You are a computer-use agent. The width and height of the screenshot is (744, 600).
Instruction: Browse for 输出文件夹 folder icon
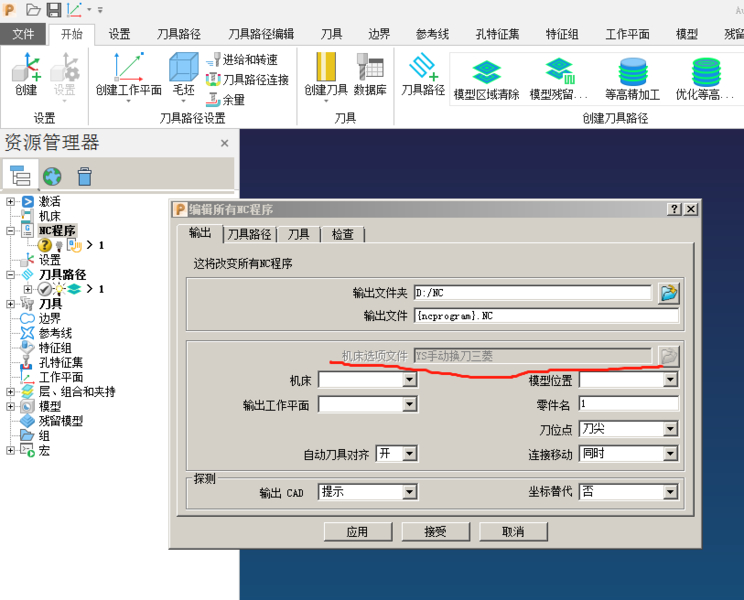669,293
